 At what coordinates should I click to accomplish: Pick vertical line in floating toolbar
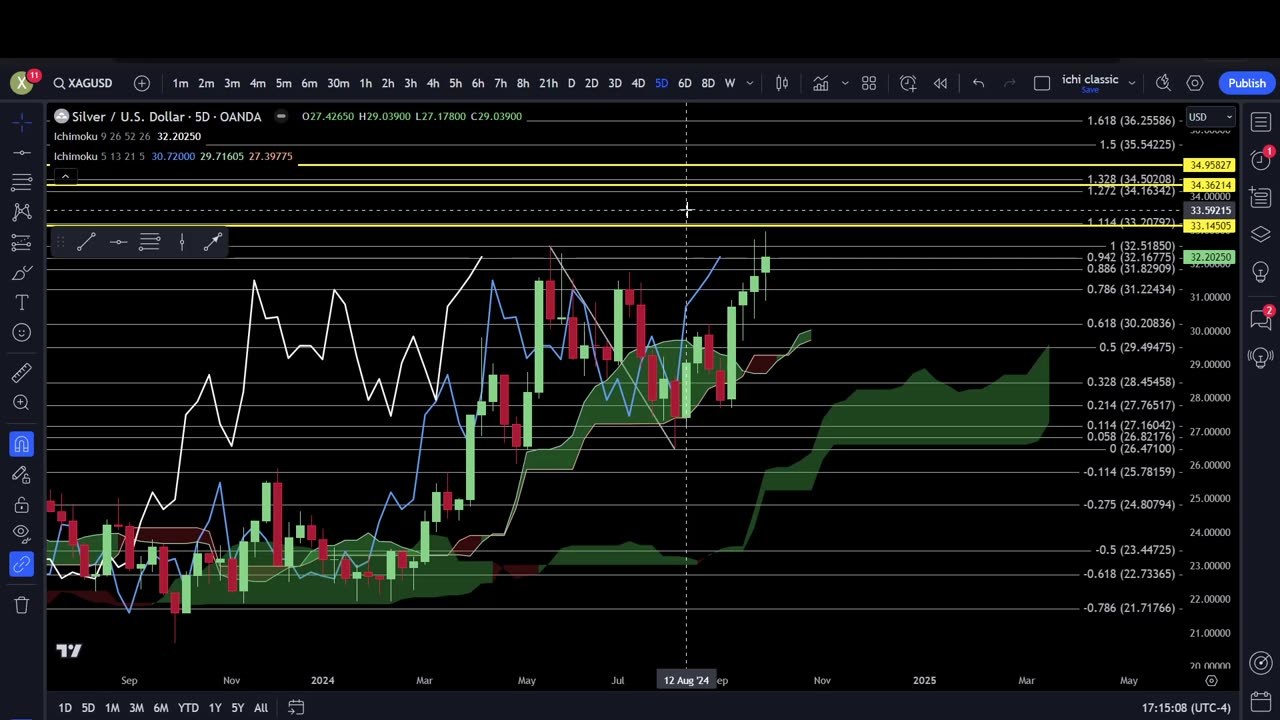[x=182, y=241]
